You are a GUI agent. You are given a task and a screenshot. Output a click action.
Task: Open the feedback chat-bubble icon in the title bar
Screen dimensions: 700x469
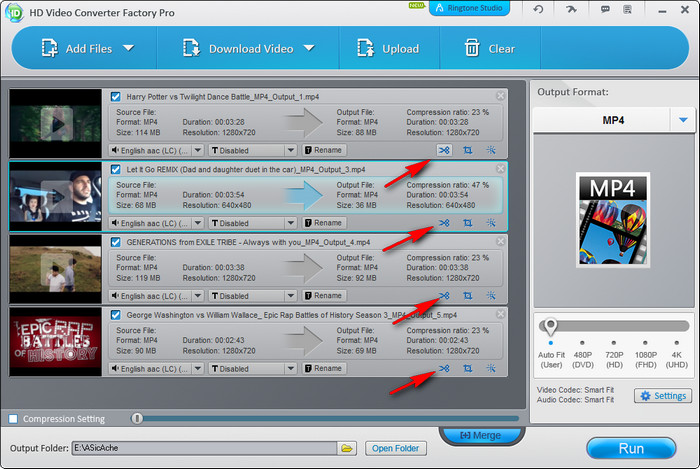(x=605, y=9)
